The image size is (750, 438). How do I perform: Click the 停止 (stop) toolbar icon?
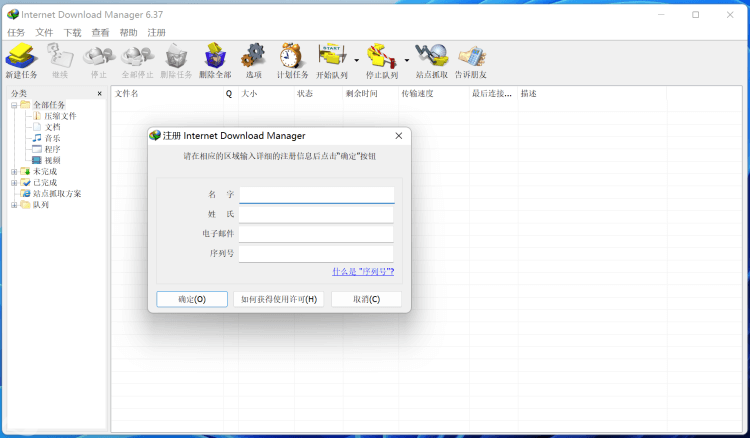(99, 61)
